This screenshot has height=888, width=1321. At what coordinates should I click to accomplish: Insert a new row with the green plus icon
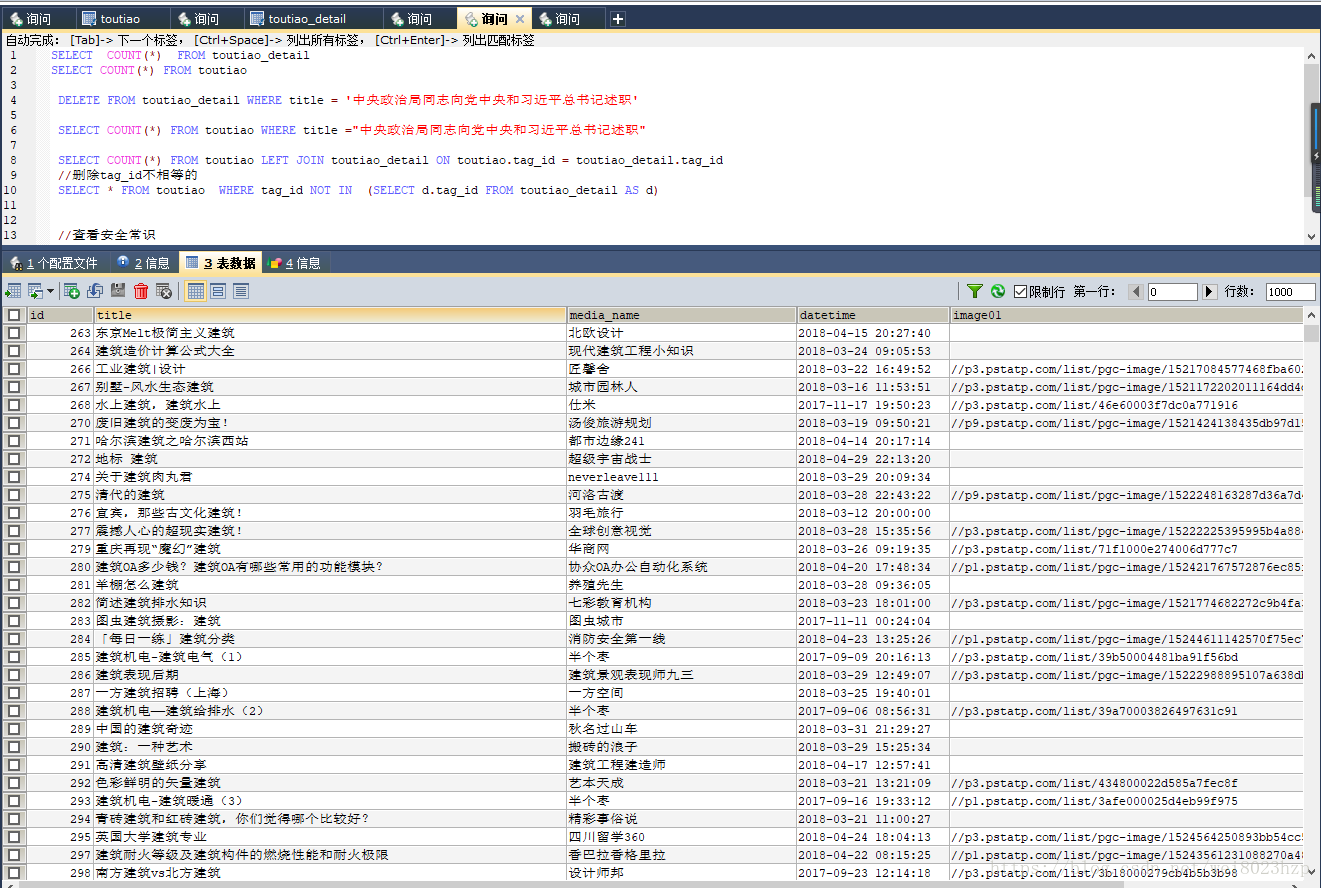click(72, 291)
